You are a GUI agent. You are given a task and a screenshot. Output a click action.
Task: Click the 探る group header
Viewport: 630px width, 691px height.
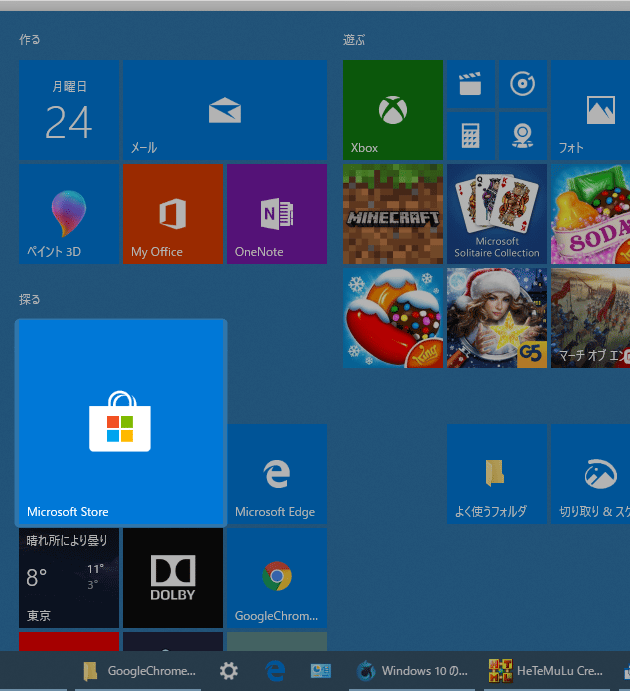click(x=30, y=300)
